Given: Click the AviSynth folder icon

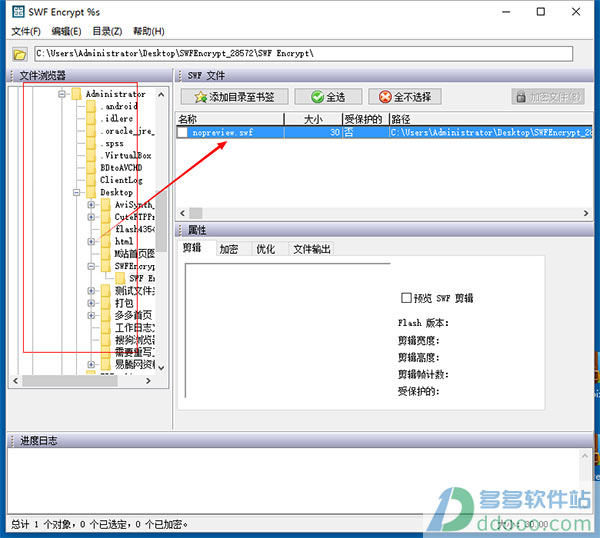Looking at the screenshot, I should tap(106, 205).
